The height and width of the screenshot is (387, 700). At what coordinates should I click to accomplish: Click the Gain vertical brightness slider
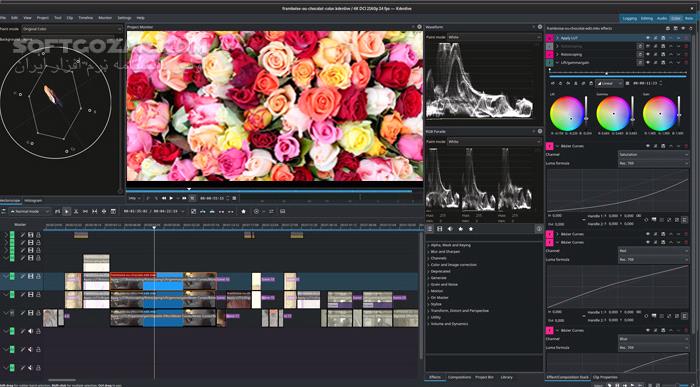[x=679, y=113]
